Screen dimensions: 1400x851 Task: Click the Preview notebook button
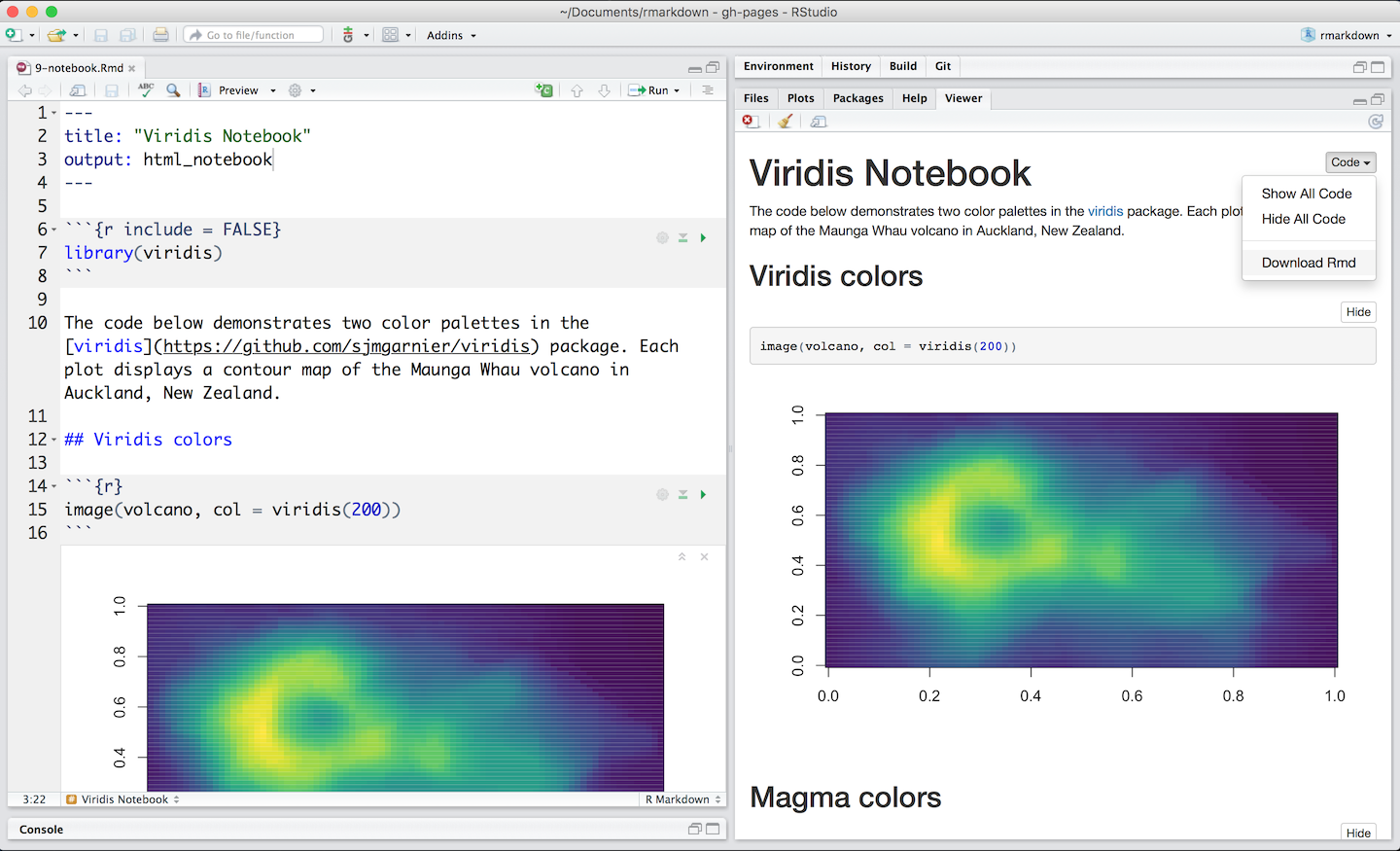(x=229, y=90)
